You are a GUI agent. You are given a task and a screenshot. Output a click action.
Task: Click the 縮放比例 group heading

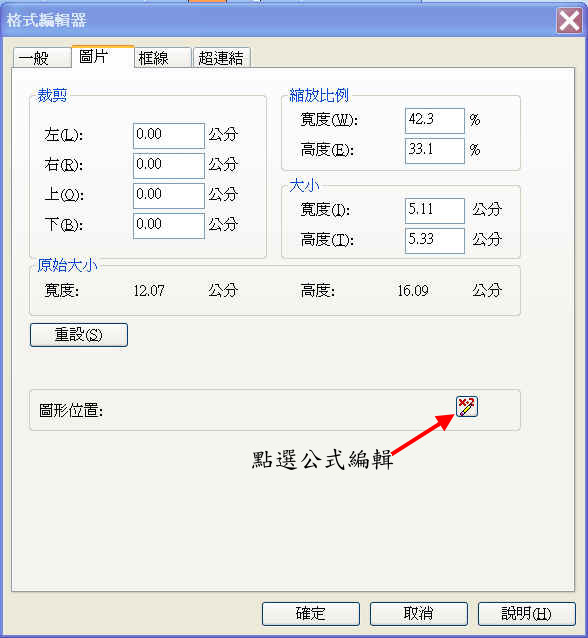[x=319, y=95]
